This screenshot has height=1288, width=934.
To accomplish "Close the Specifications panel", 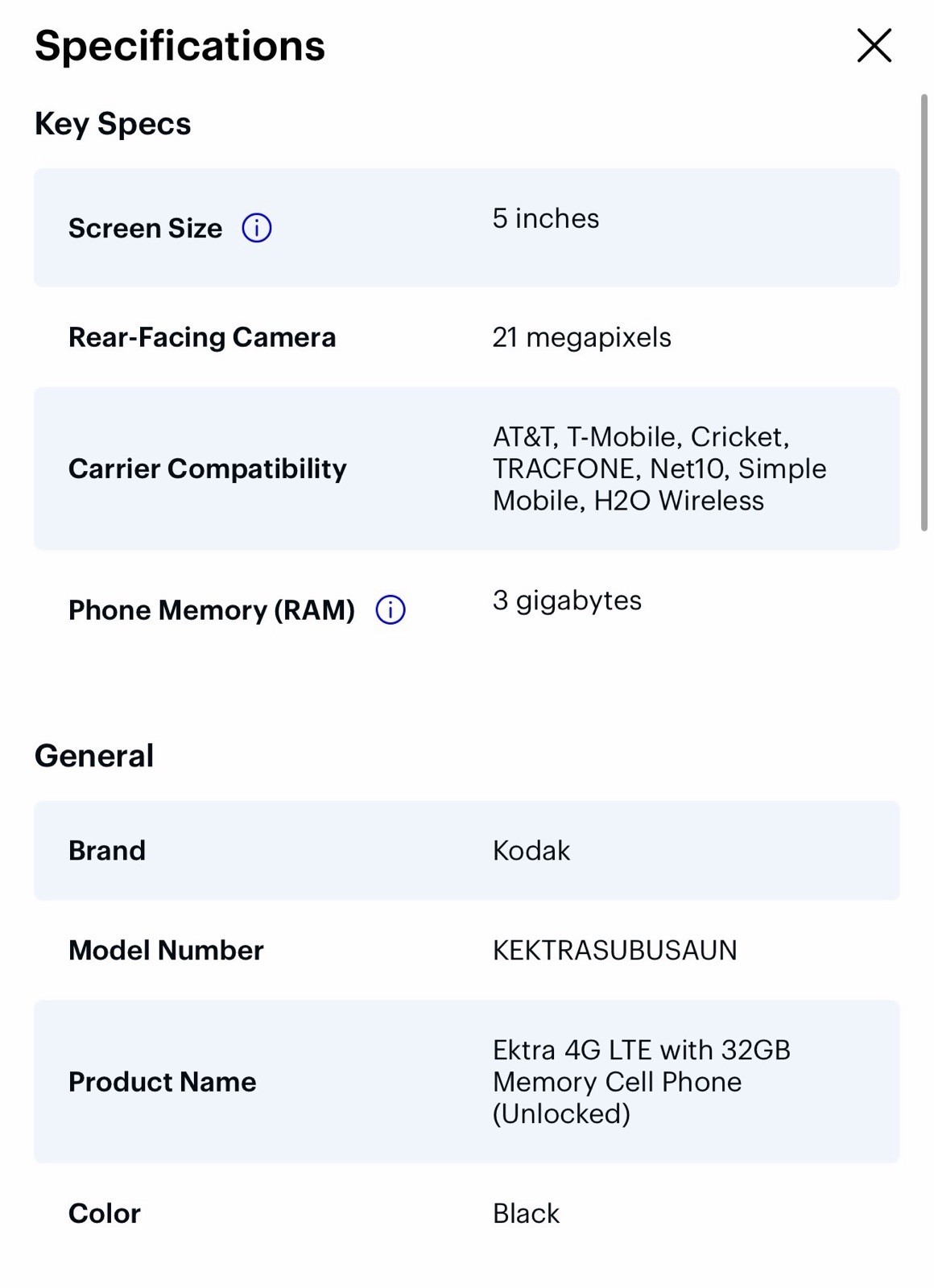I will click(874, 45).
